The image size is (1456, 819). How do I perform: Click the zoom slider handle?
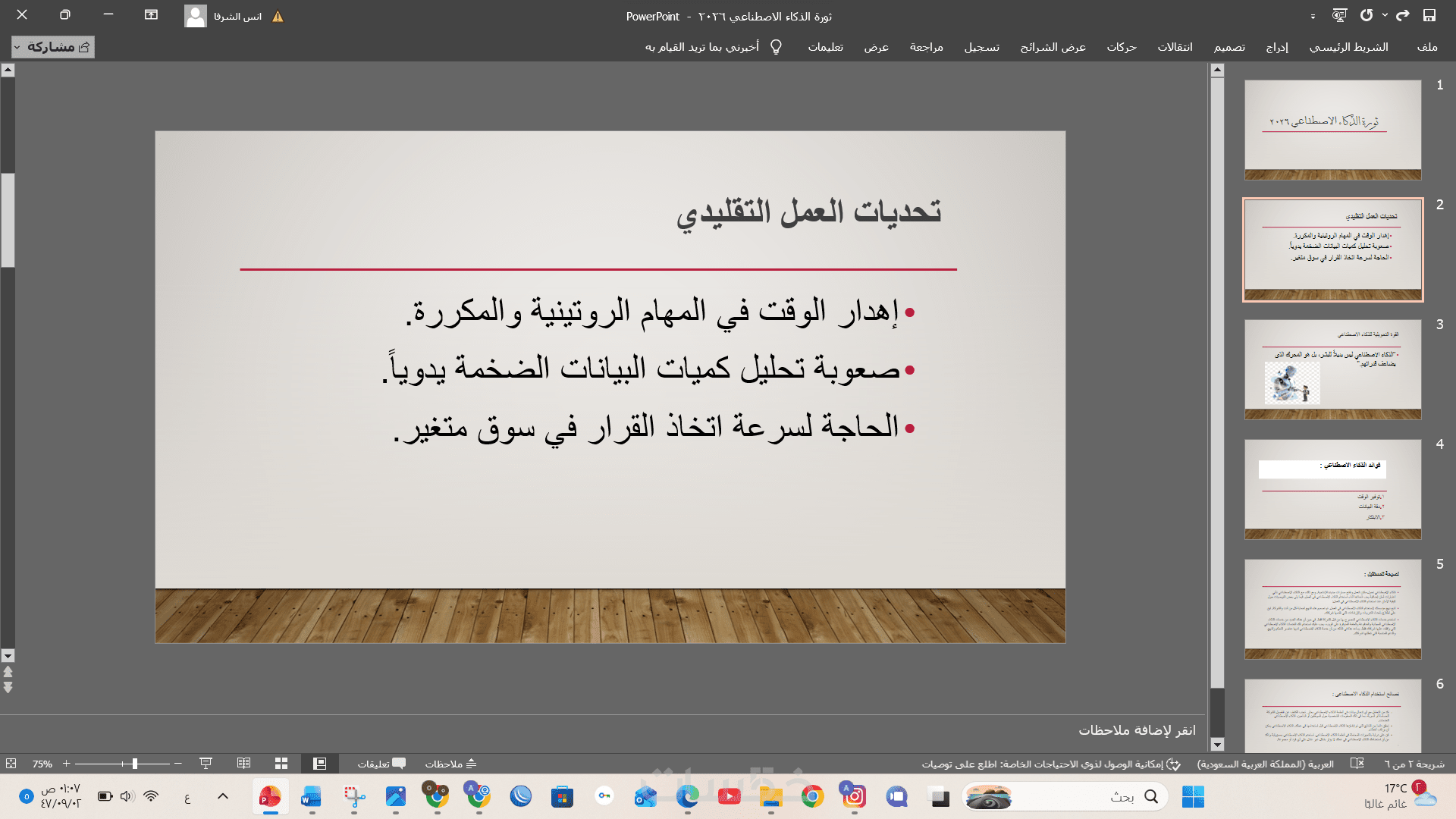134,764
